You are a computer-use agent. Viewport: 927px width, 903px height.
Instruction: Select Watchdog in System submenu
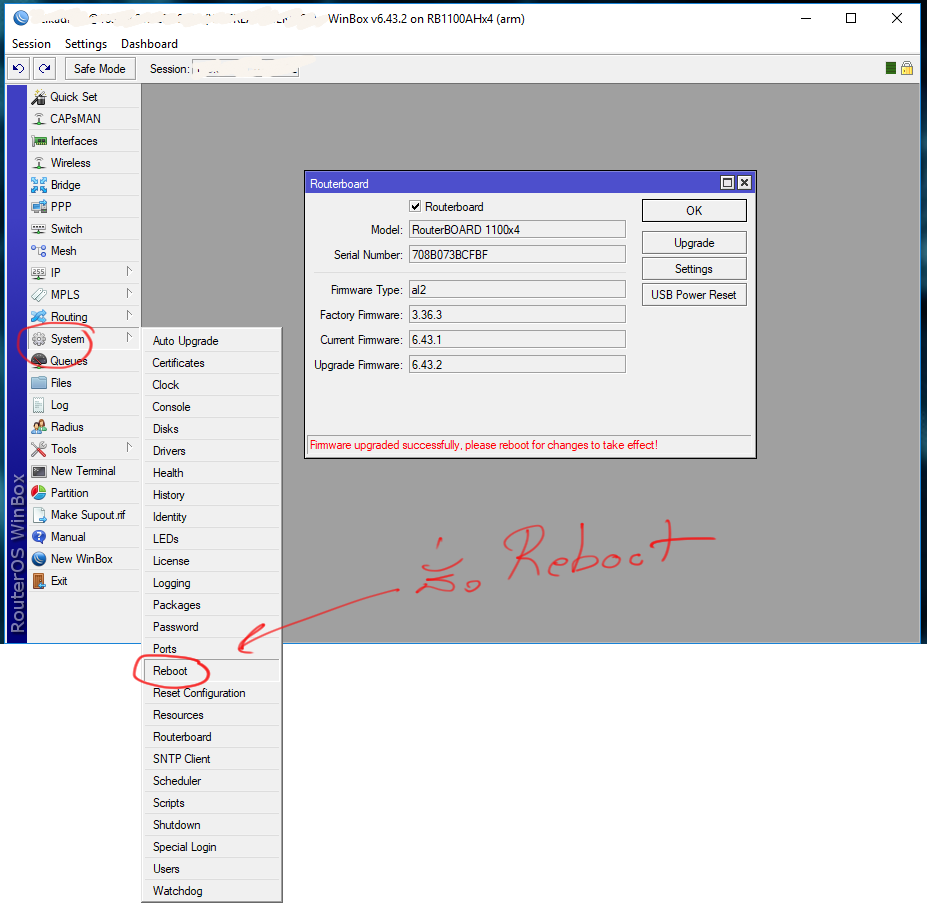point(212,891)
